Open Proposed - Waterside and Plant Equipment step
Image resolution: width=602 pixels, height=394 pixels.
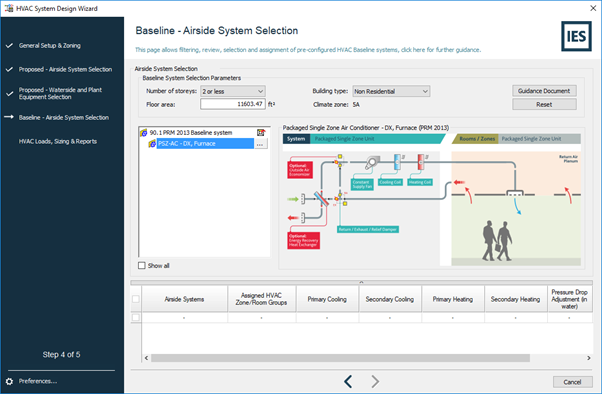pos(60,93)
